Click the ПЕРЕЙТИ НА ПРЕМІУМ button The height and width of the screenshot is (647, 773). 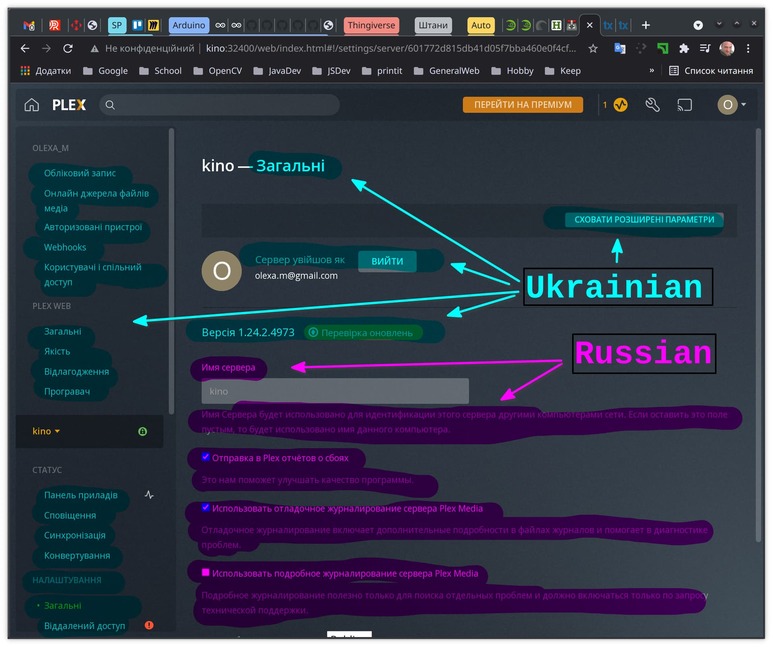(523, 105)
